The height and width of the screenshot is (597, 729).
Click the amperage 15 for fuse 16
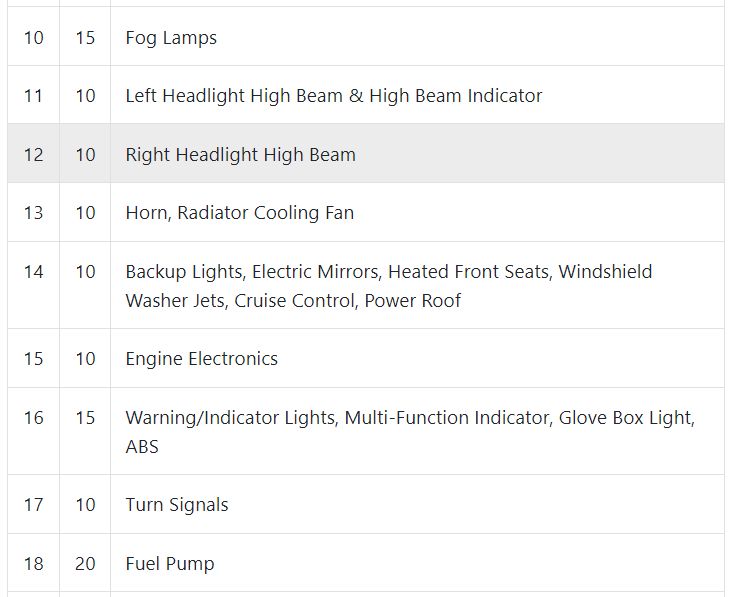[85, 418]
